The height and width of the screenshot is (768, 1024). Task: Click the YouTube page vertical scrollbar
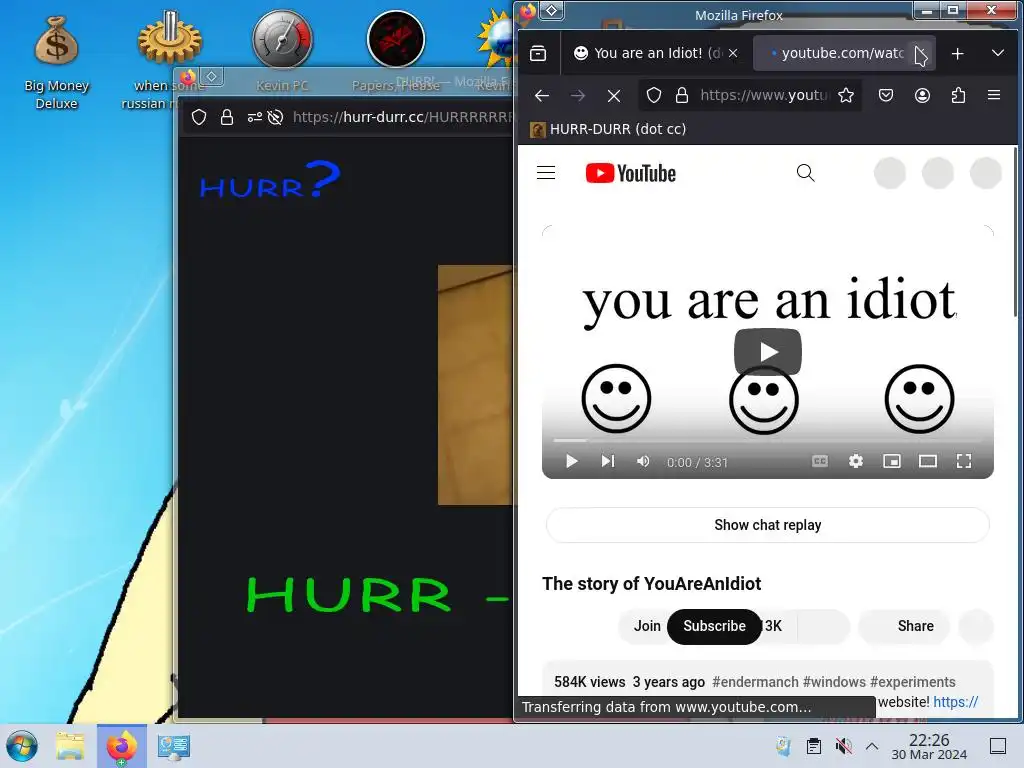pos(1015,232)
